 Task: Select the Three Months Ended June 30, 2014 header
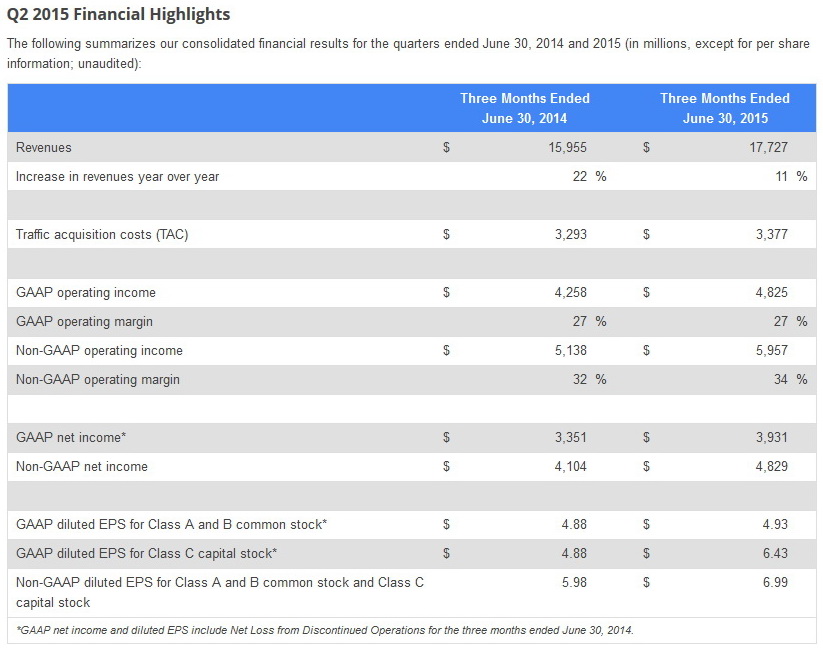coord(525,108)
